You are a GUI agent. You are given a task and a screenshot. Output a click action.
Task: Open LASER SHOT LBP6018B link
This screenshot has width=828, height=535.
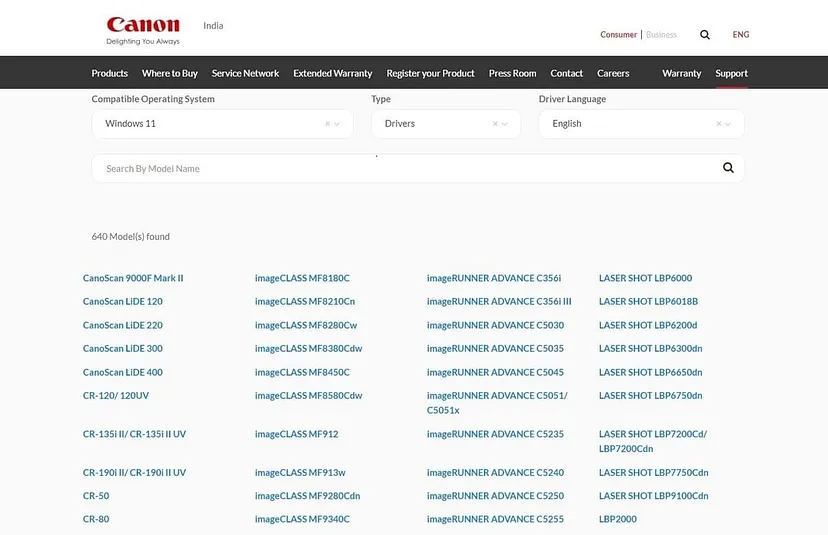(648, 301)
